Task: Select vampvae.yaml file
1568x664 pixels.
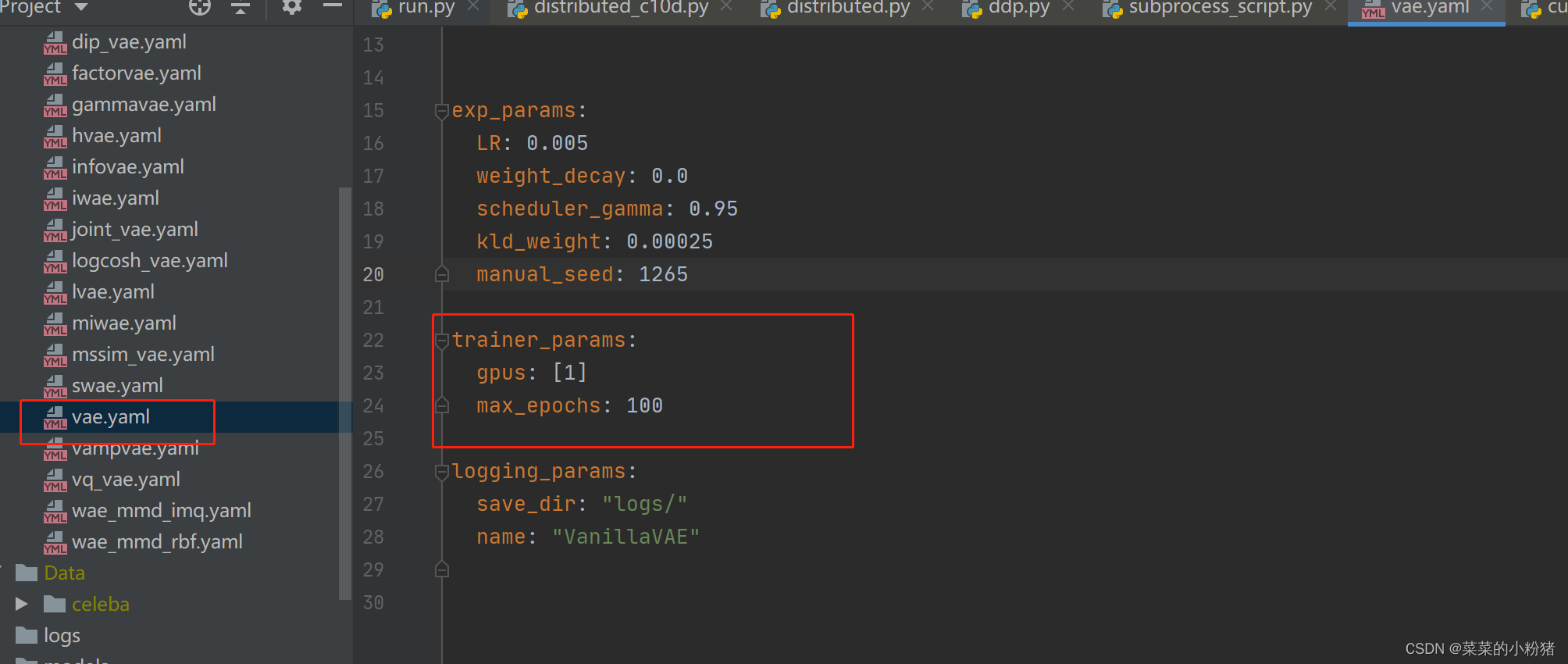Action: tap(135, 448)
